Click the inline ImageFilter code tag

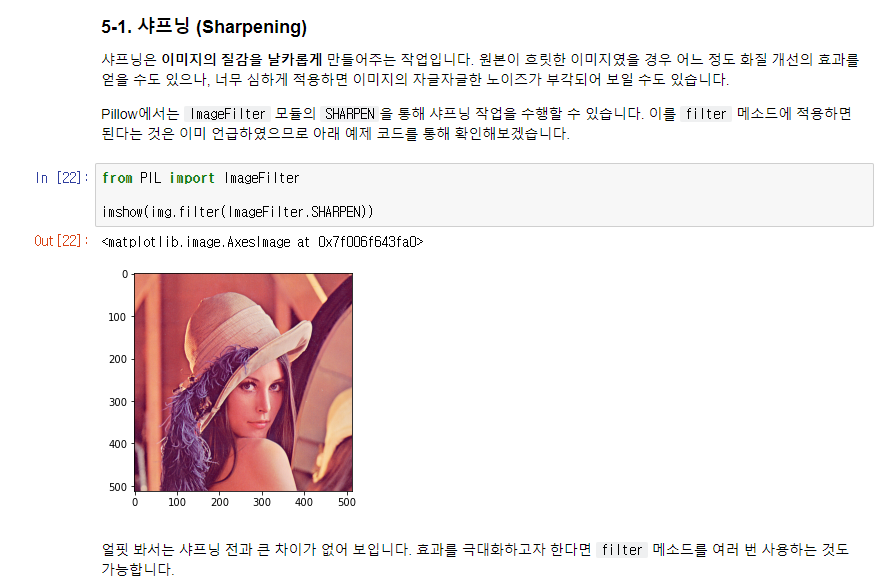[x=228, y=114]
